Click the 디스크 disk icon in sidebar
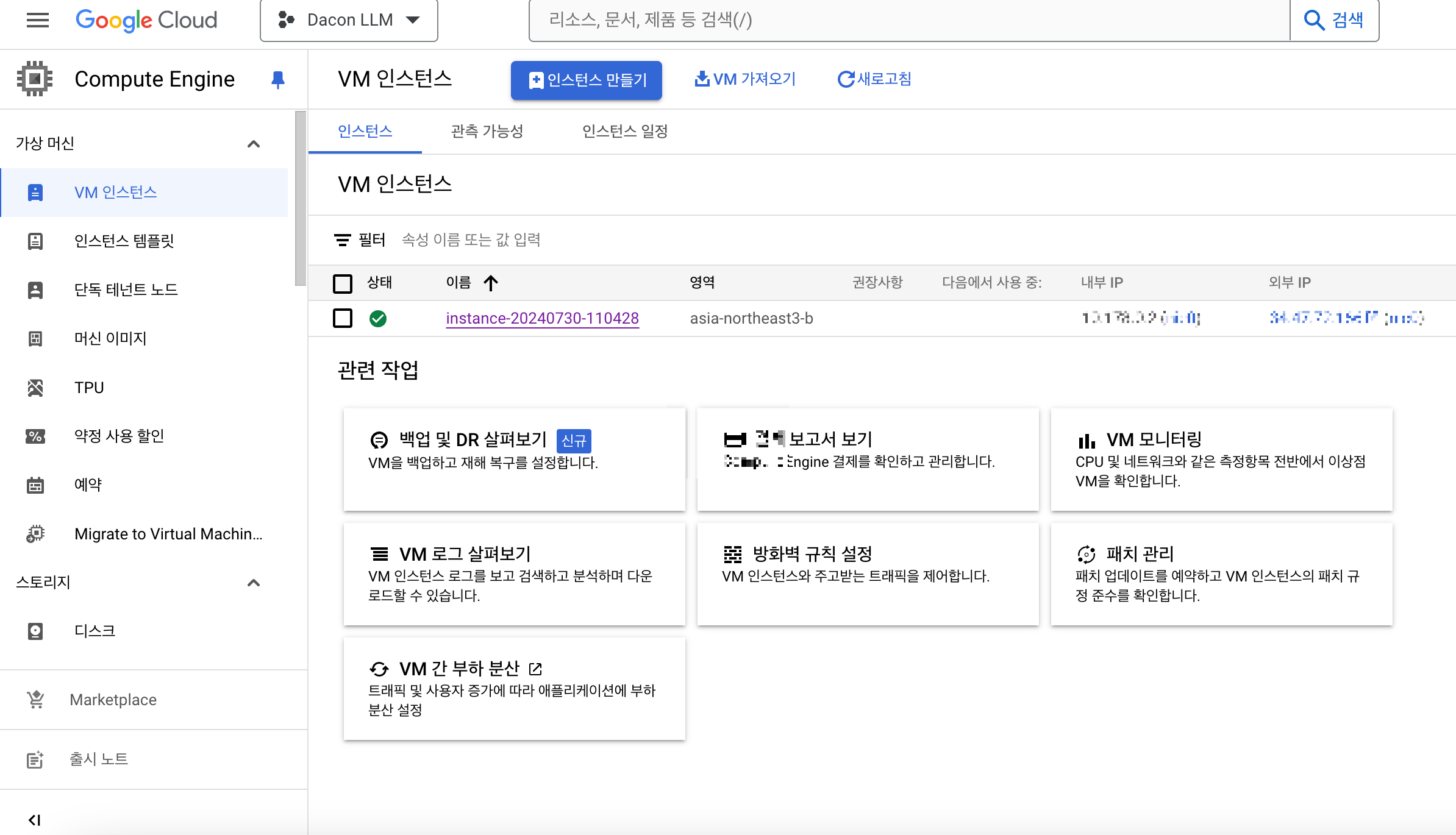This screenshot has height=835, width=1456. (35, 631)
